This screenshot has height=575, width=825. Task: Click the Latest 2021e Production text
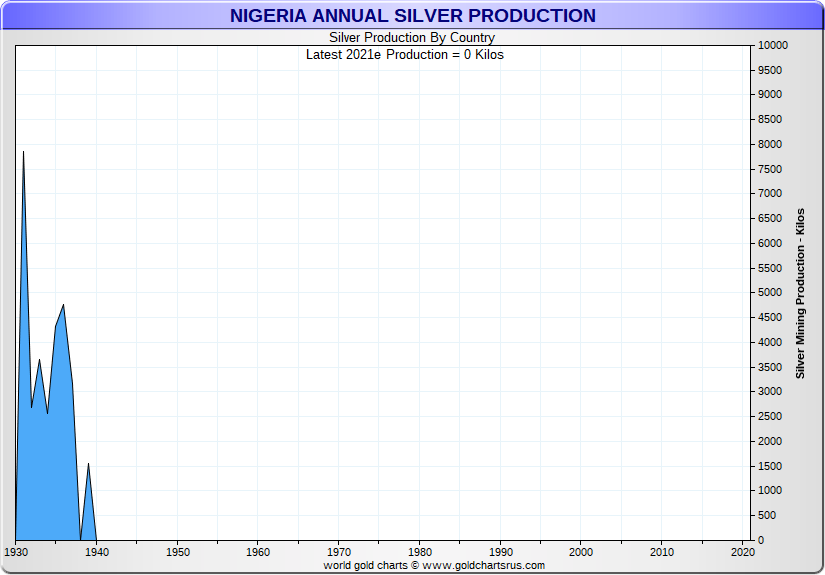404,54
